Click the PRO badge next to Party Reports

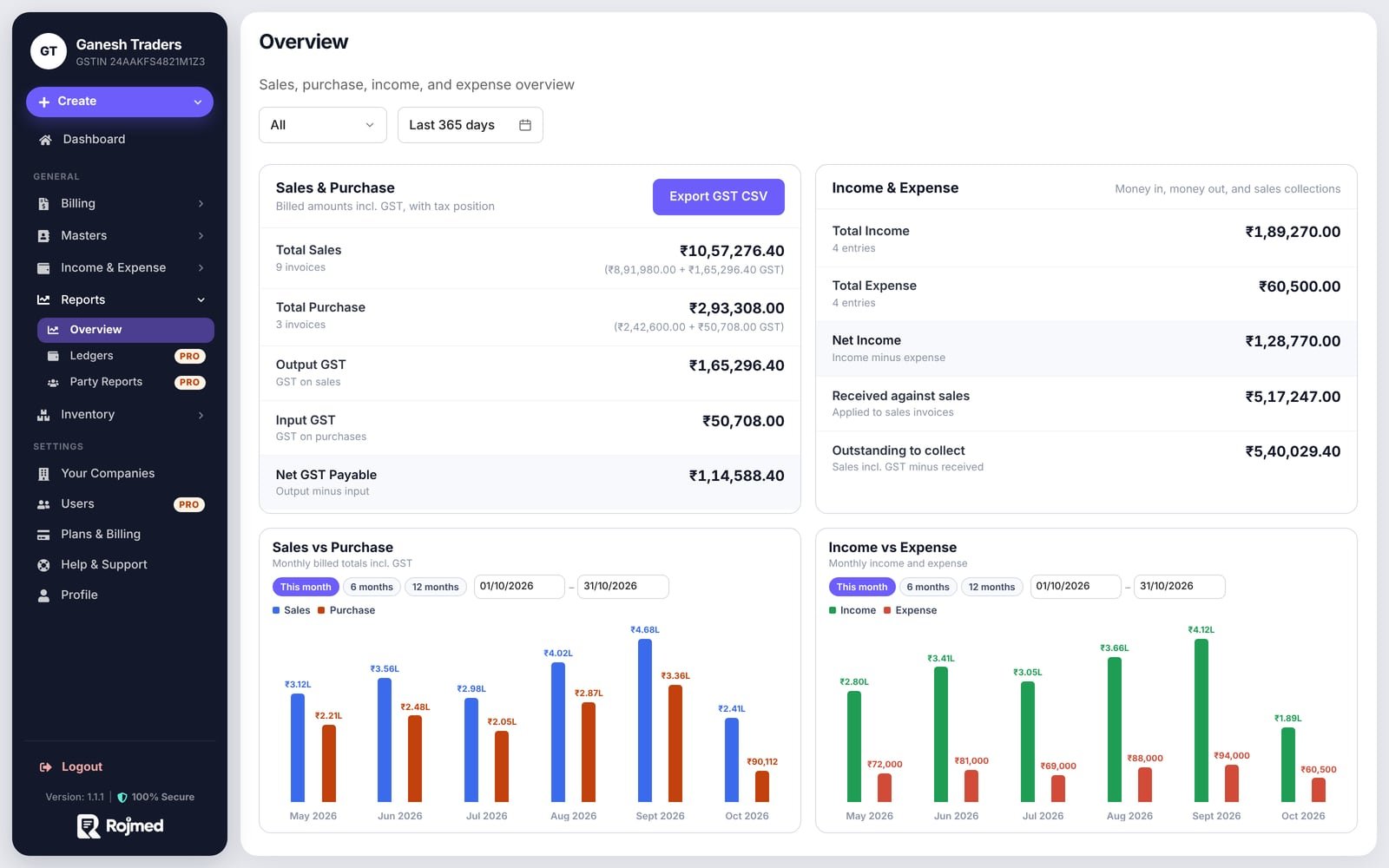pos(189,382)
